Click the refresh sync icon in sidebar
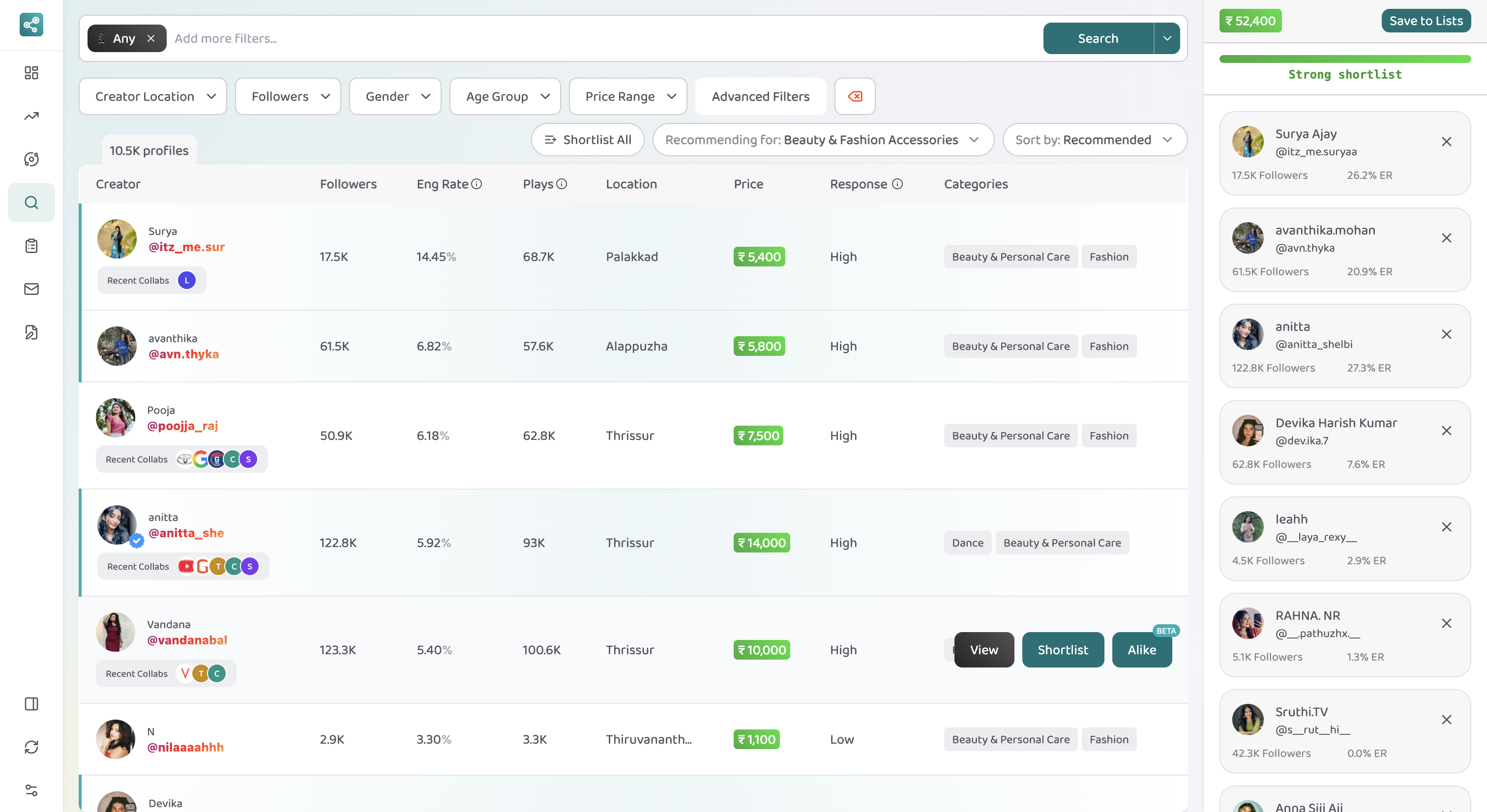The height and width of the screenshot is (812, 1487). pos(31,747)
